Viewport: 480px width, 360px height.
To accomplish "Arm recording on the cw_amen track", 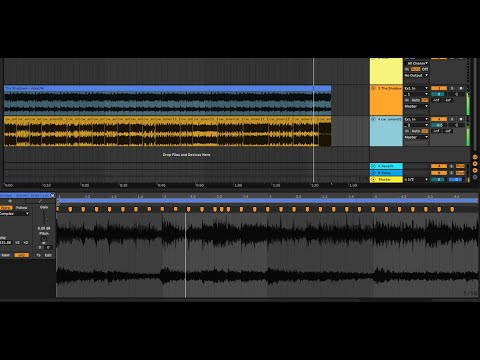I will [461, 119].
